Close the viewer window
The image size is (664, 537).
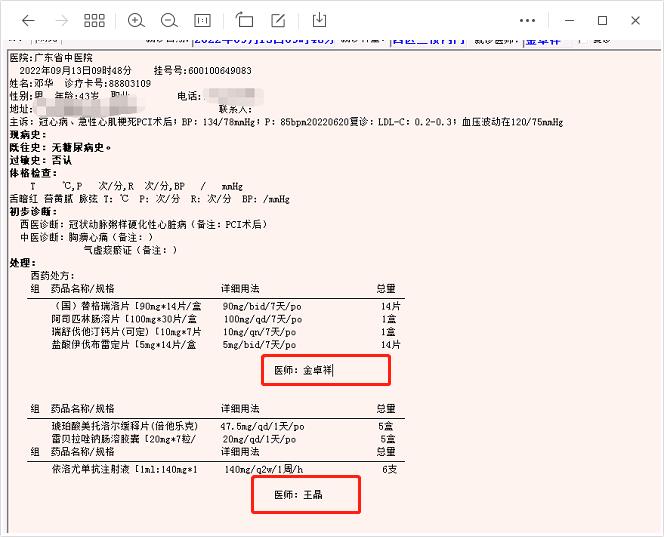click(x=635, y=20)
